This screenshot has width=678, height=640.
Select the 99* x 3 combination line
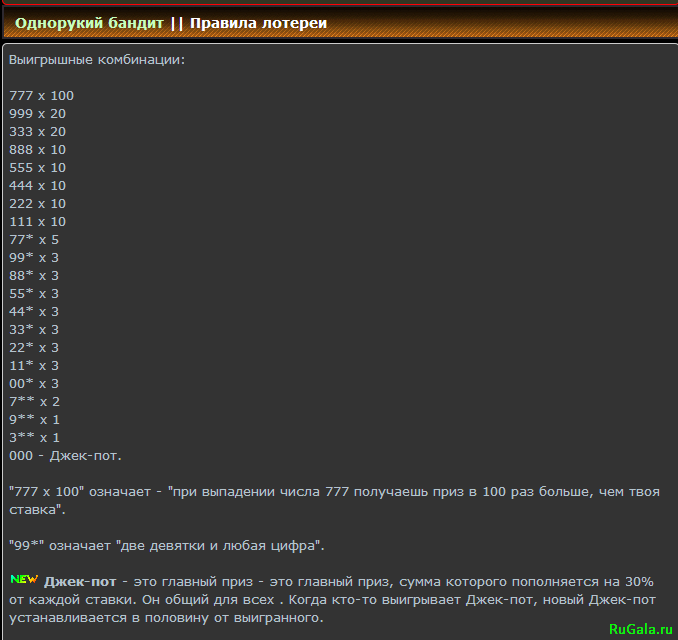coord(34,258)
